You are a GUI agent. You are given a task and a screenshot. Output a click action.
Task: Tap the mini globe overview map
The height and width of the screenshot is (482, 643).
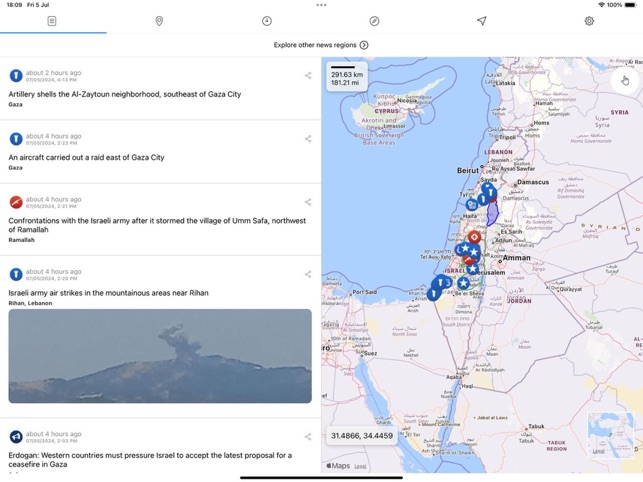point(610,432)
